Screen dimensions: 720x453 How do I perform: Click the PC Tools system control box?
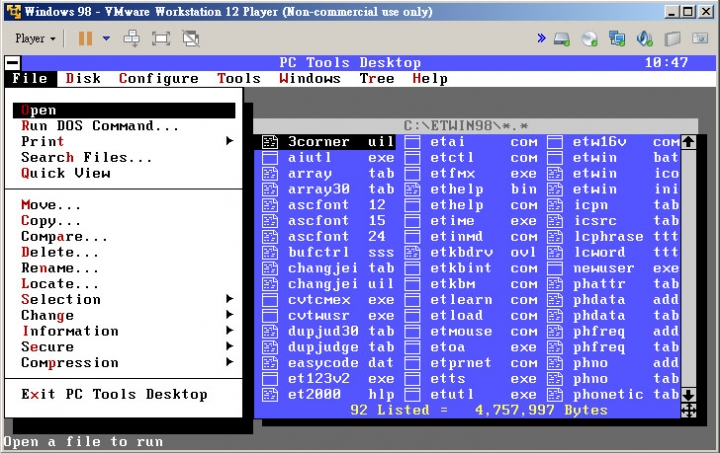tap(13, 62)
